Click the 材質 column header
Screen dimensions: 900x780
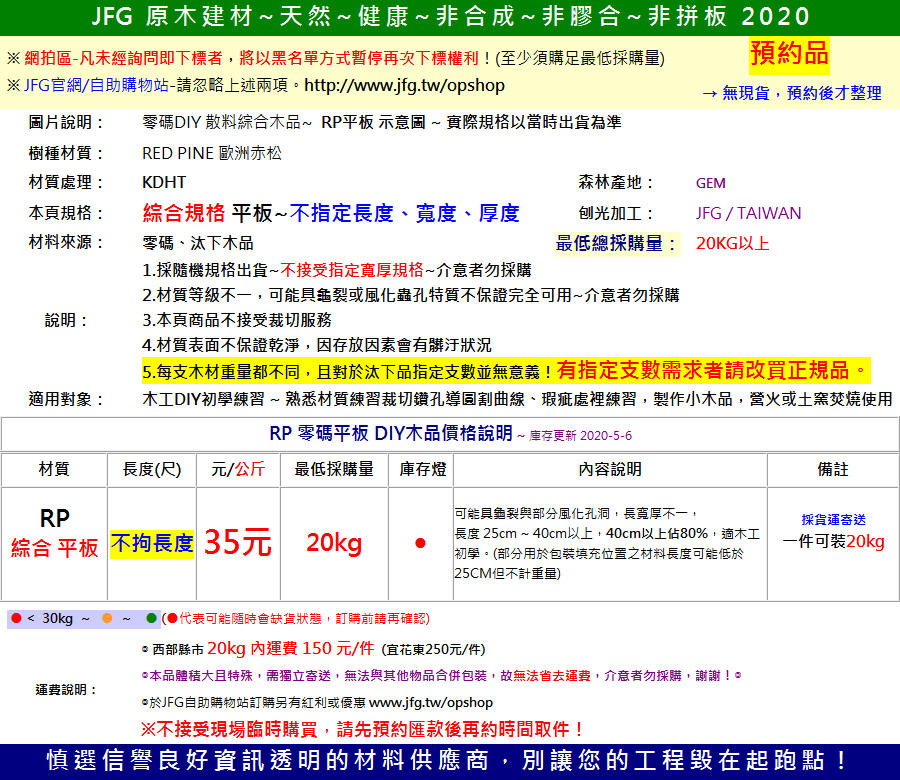(54, 469)
